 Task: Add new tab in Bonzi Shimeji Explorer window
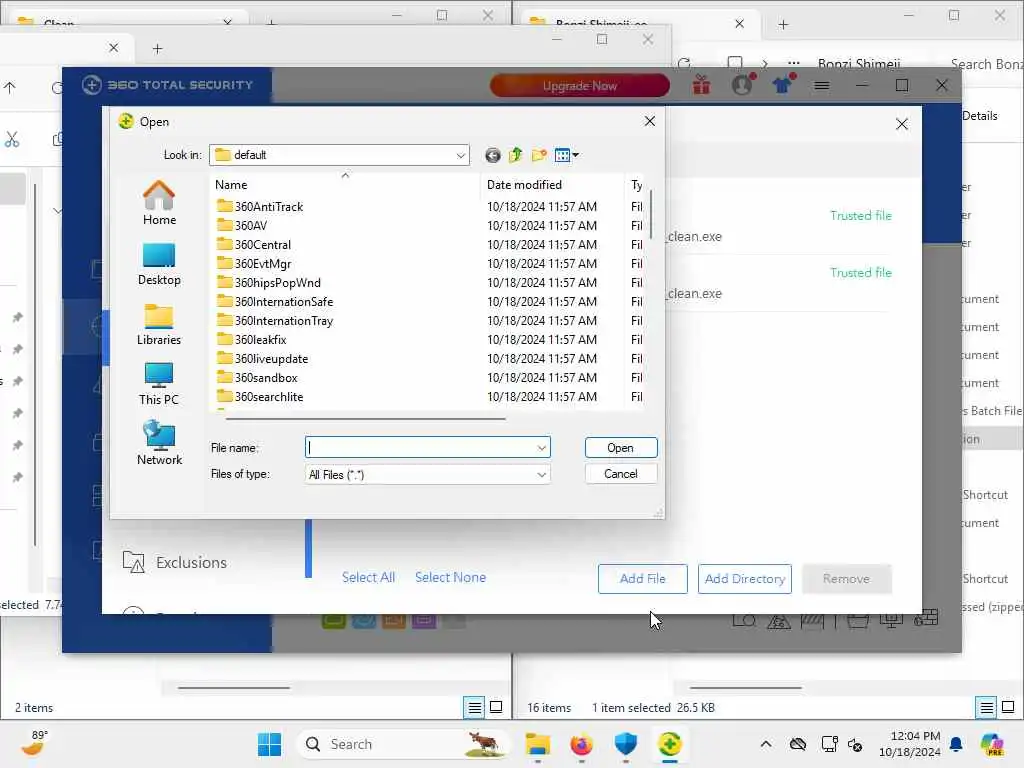(x=783, y=25)
